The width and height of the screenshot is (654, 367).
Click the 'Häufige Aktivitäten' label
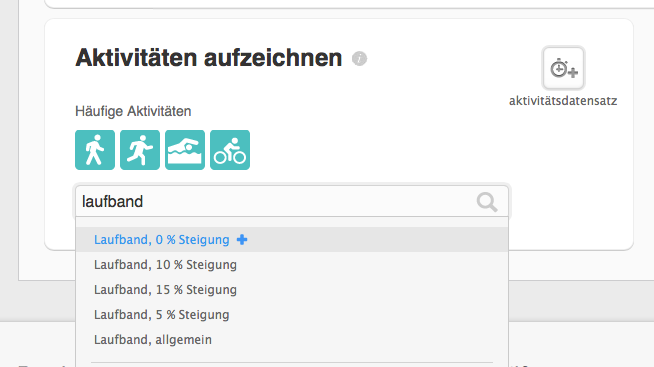133,111
